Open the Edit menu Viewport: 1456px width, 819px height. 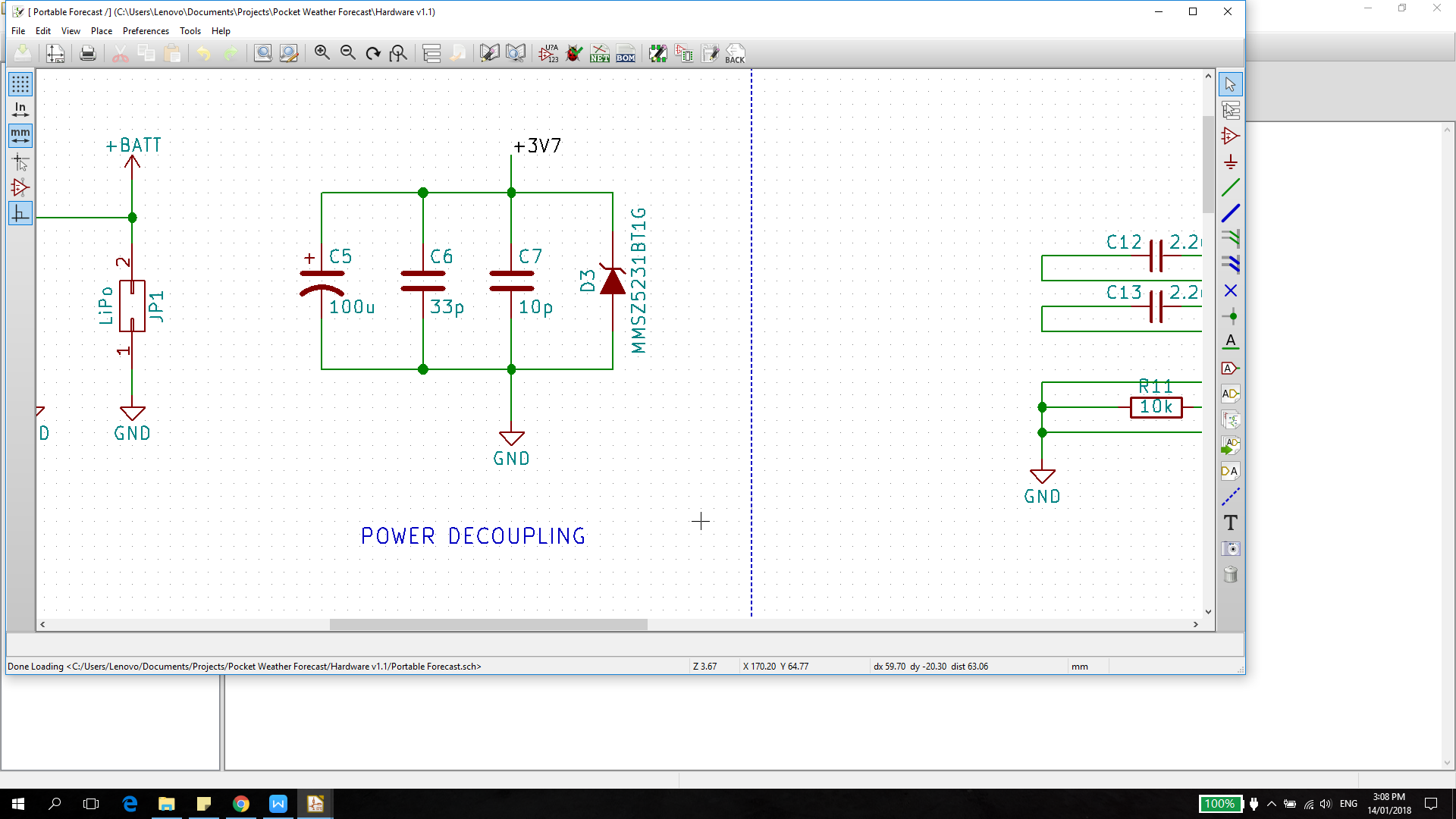[x=43, y=31]
